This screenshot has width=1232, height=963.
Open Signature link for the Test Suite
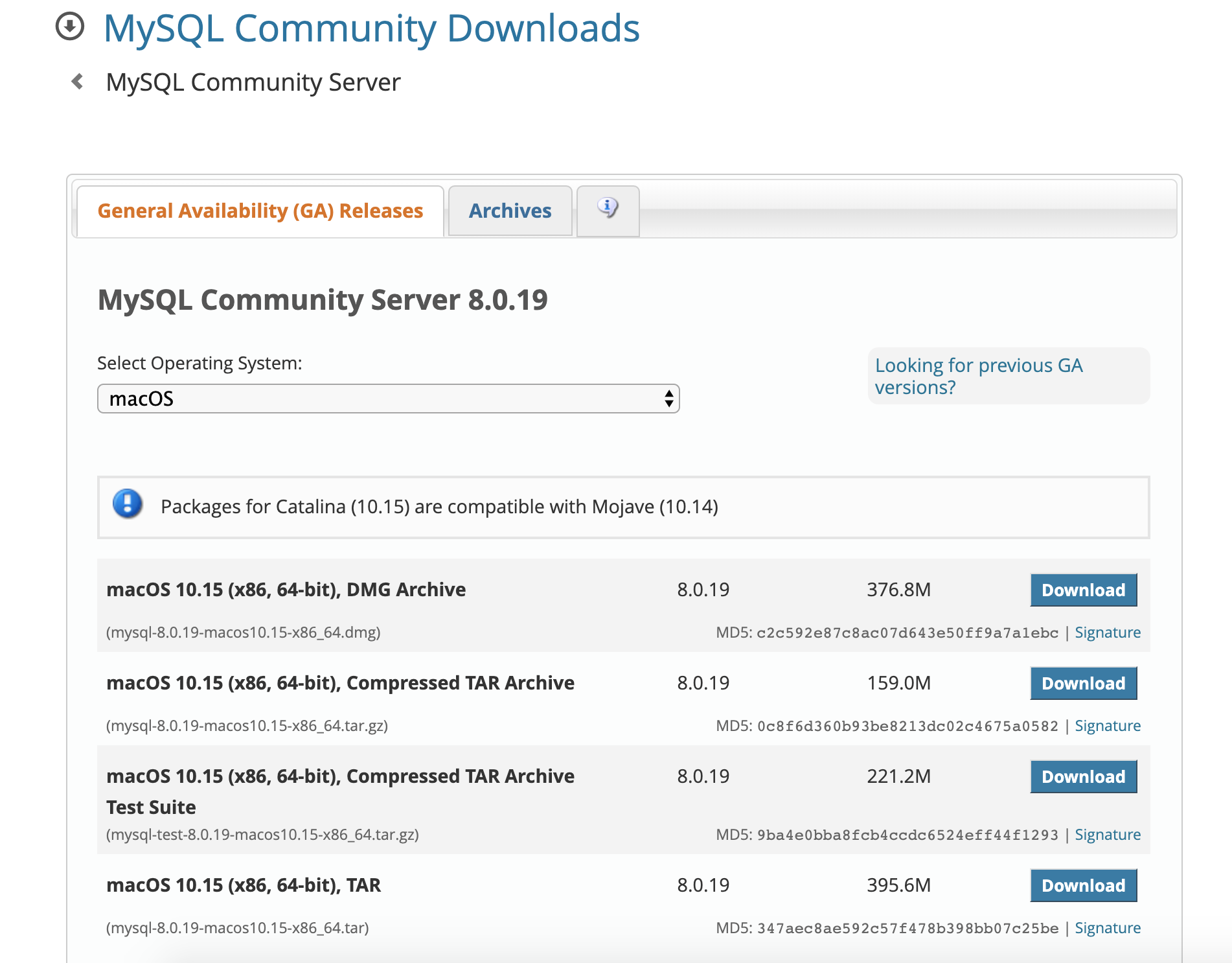[1107, 835]
